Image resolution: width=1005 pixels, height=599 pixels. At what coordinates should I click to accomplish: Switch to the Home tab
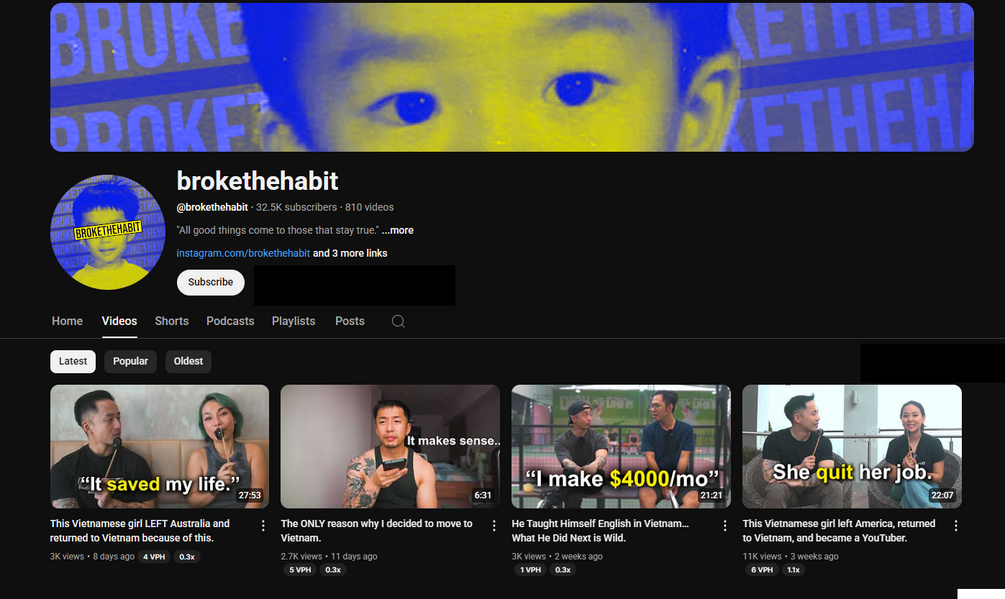67,321
